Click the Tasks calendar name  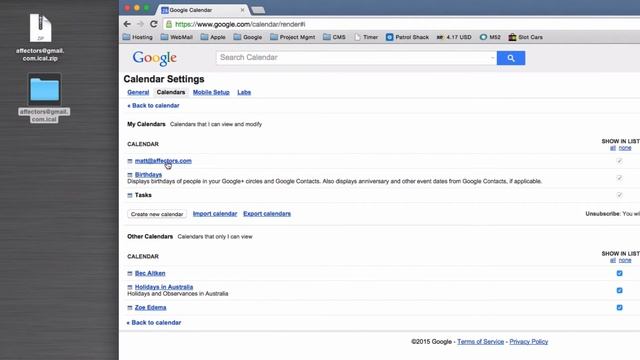click(143, 195)
